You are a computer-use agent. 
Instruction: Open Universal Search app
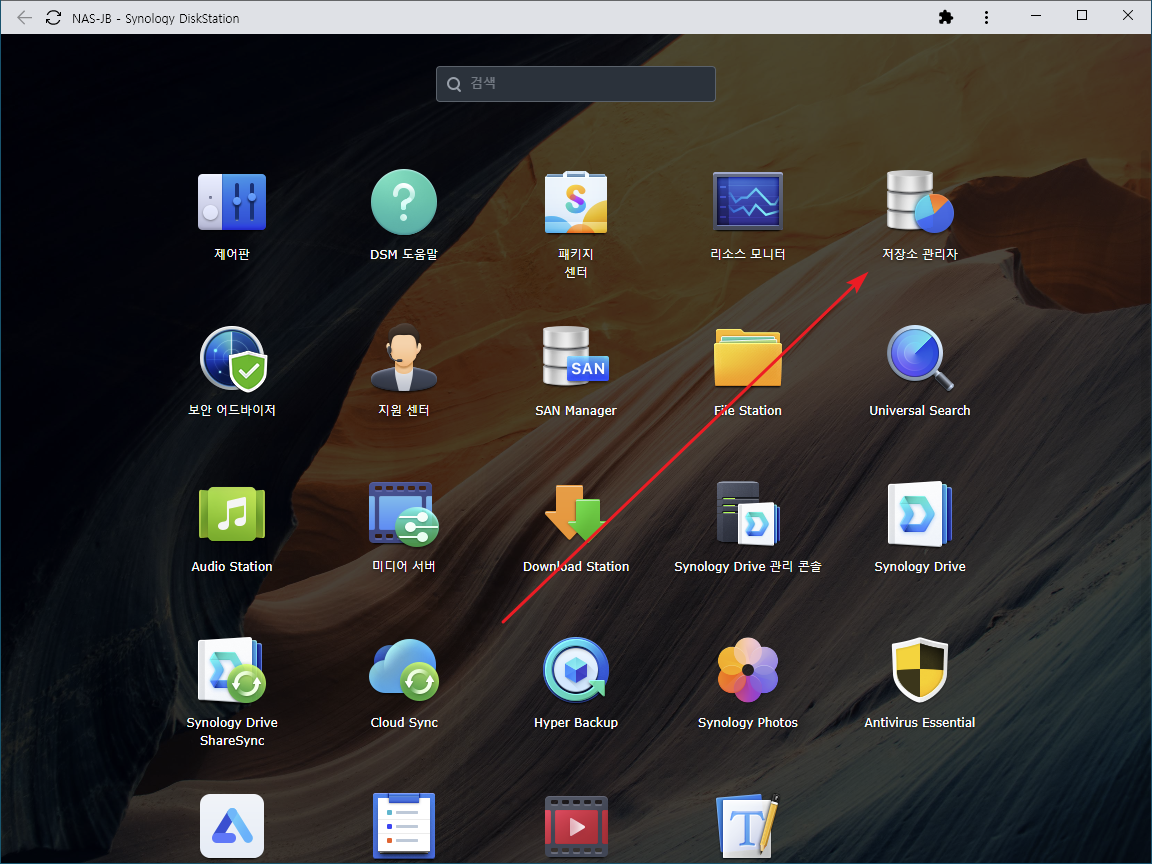pyautogui.click(x=919, y=358)
